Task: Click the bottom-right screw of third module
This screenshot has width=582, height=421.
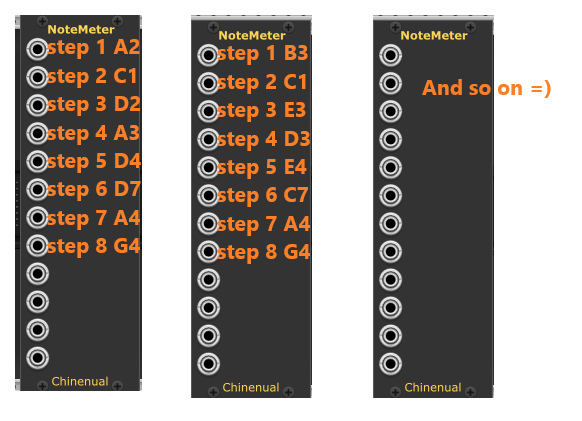Action: 471,392
